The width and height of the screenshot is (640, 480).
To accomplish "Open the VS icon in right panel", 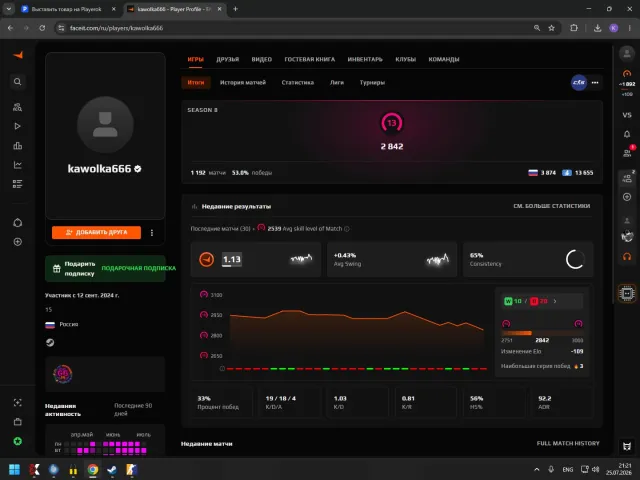I will [x=627, y=115].
